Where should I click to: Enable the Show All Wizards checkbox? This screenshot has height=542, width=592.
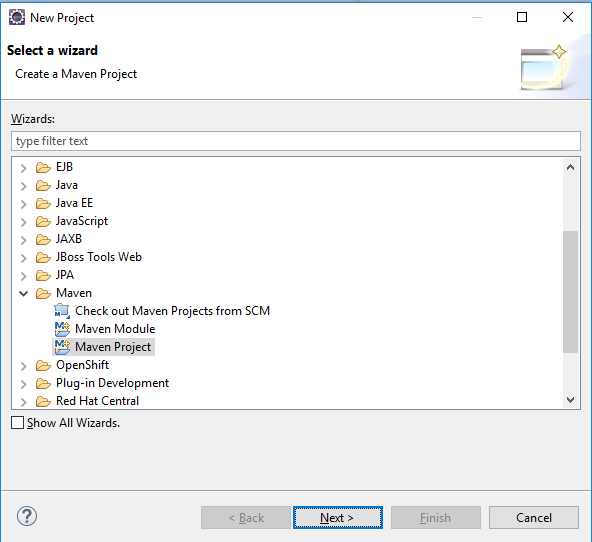(17, 423)
